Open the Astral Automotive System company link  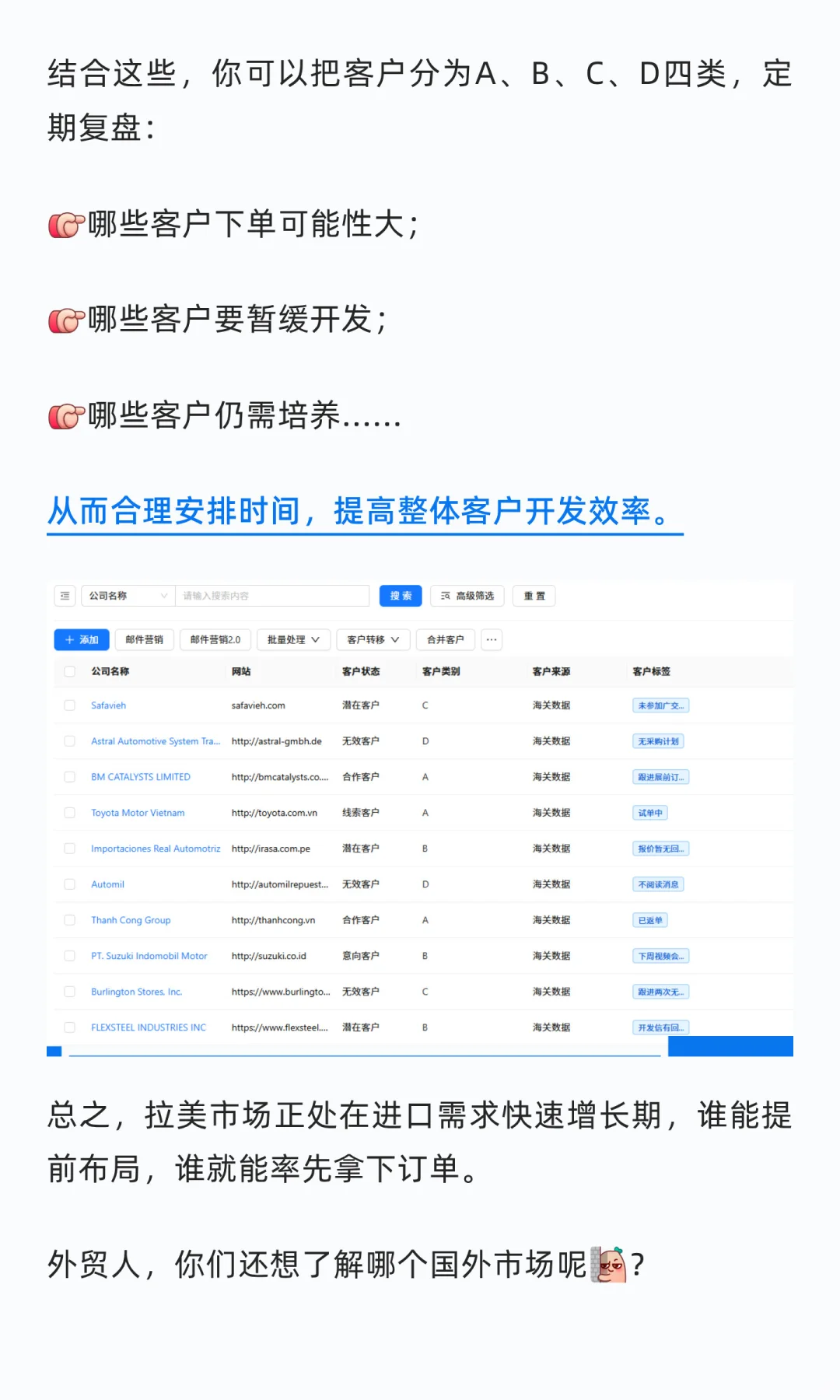(x=156, y=741)
